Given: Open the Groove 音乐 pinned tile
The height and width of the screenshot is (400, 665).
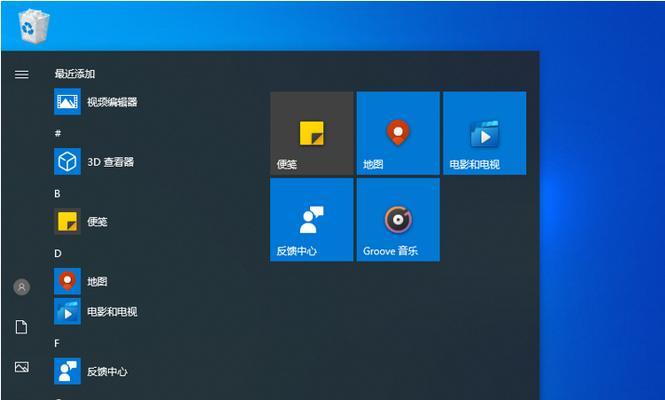Looking at the screenshot, I should click(x=398, y=220).
